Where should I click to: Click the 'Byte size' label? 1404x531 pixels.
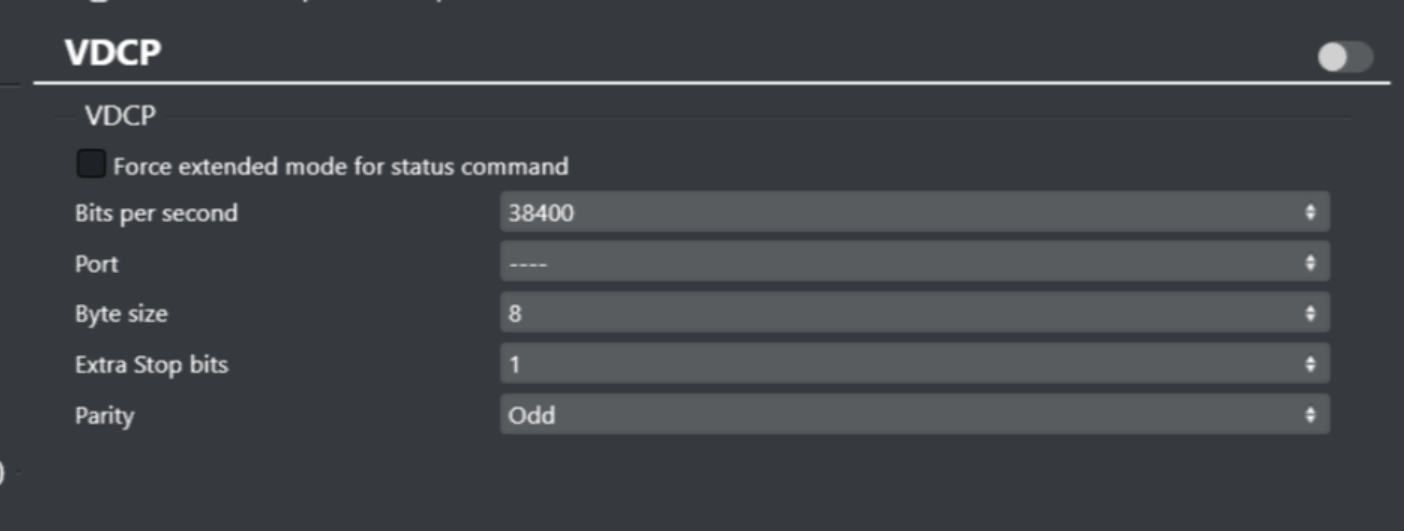pyautogui.click(x=121, y=314)
